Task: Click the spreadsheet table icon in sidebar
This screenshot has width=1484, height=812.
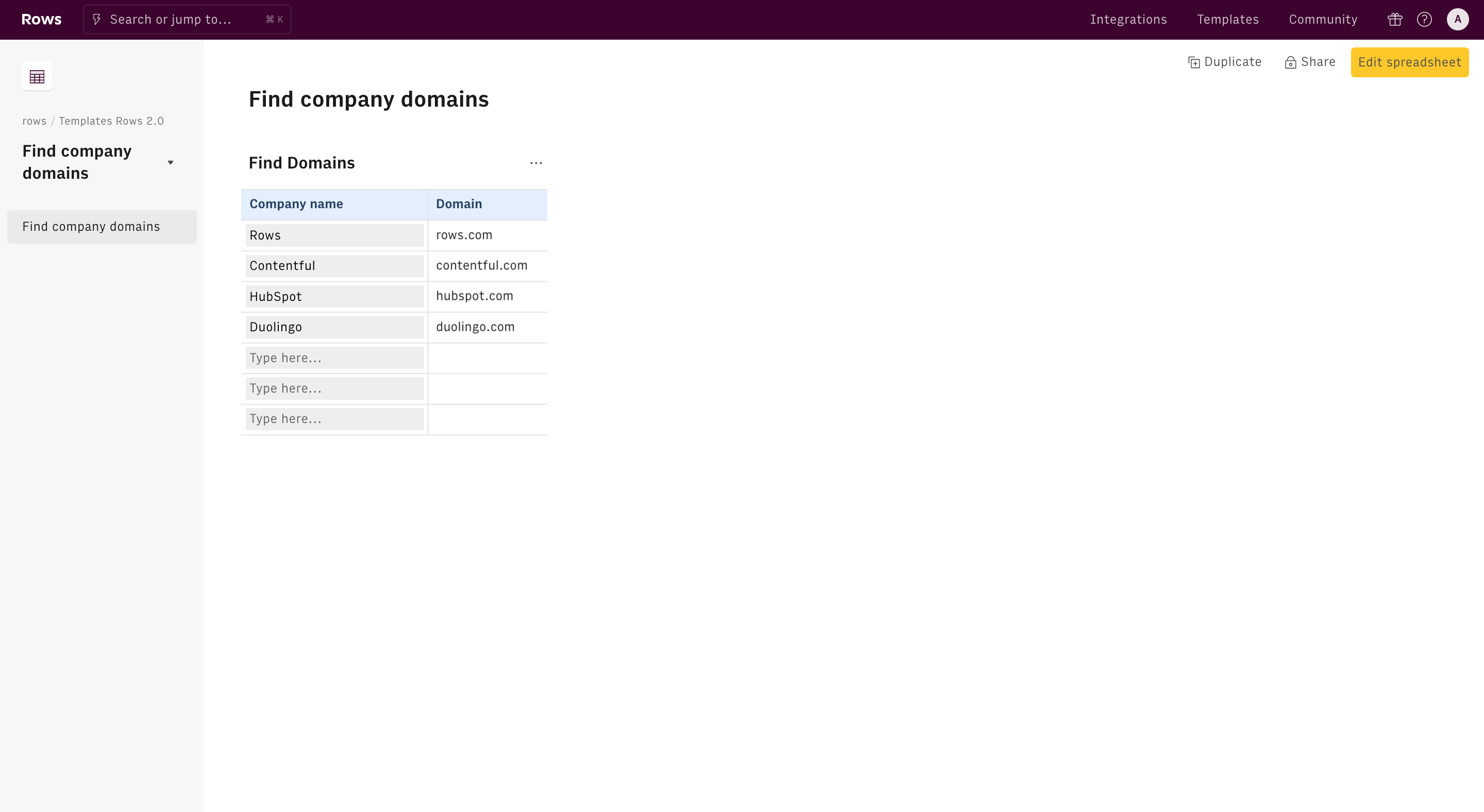Action: 37,77
